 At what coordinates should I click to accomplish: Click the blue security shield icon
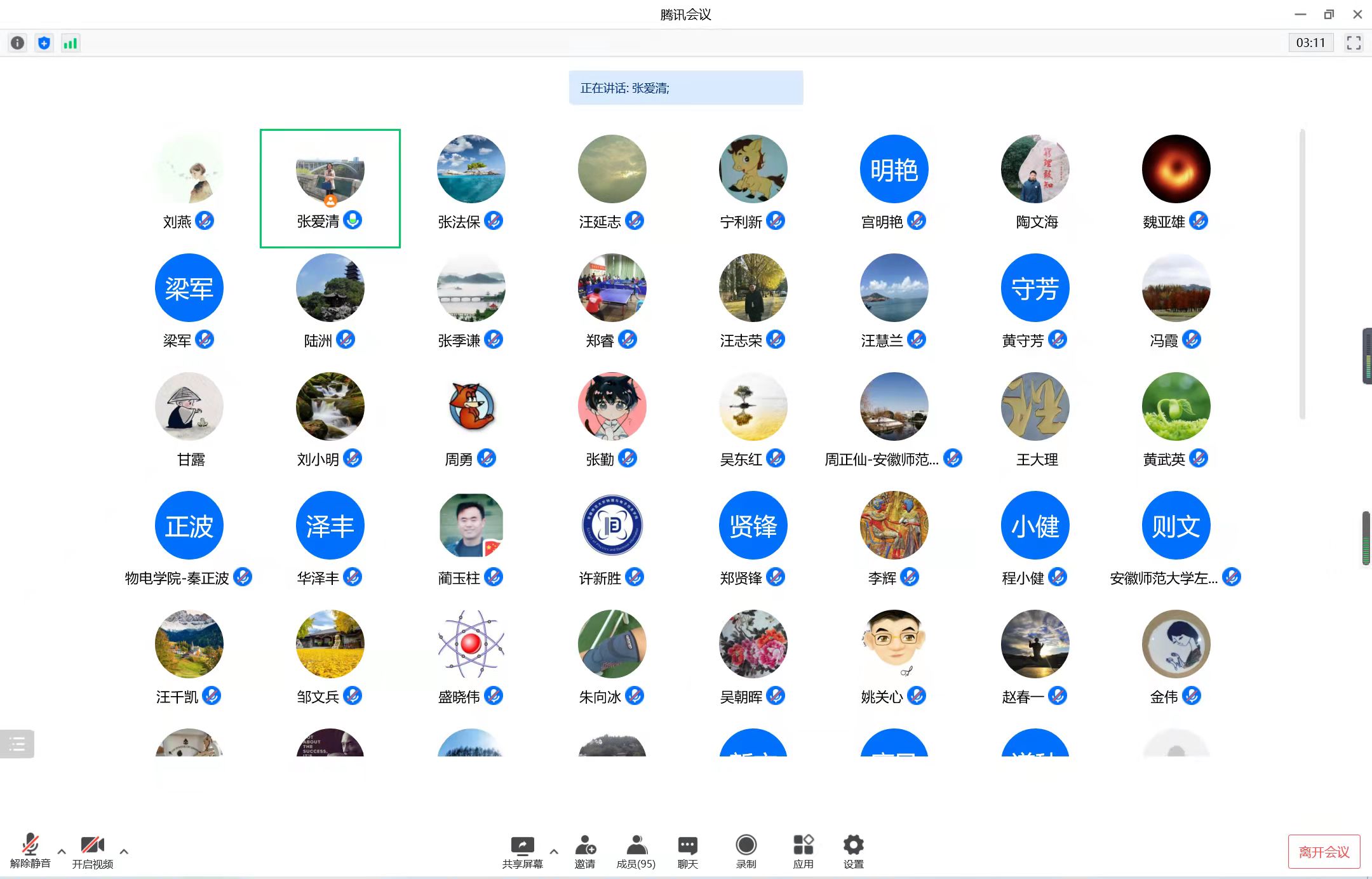point(44,43)
